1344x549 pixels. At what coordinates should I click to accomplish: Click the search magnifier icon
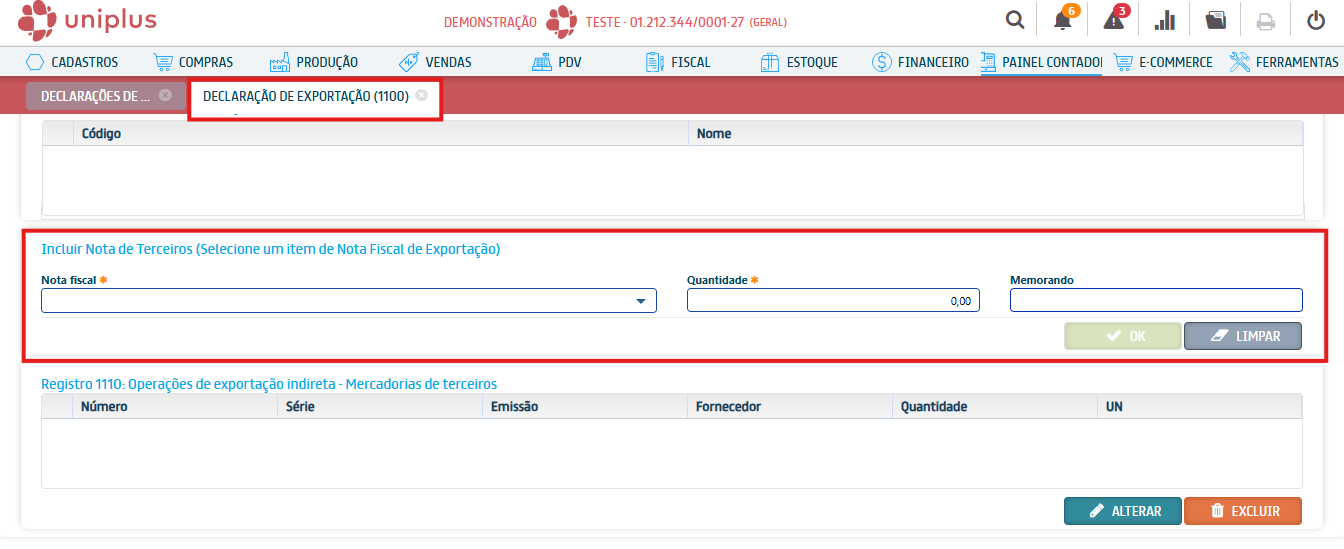click(x=1015, y=21)
